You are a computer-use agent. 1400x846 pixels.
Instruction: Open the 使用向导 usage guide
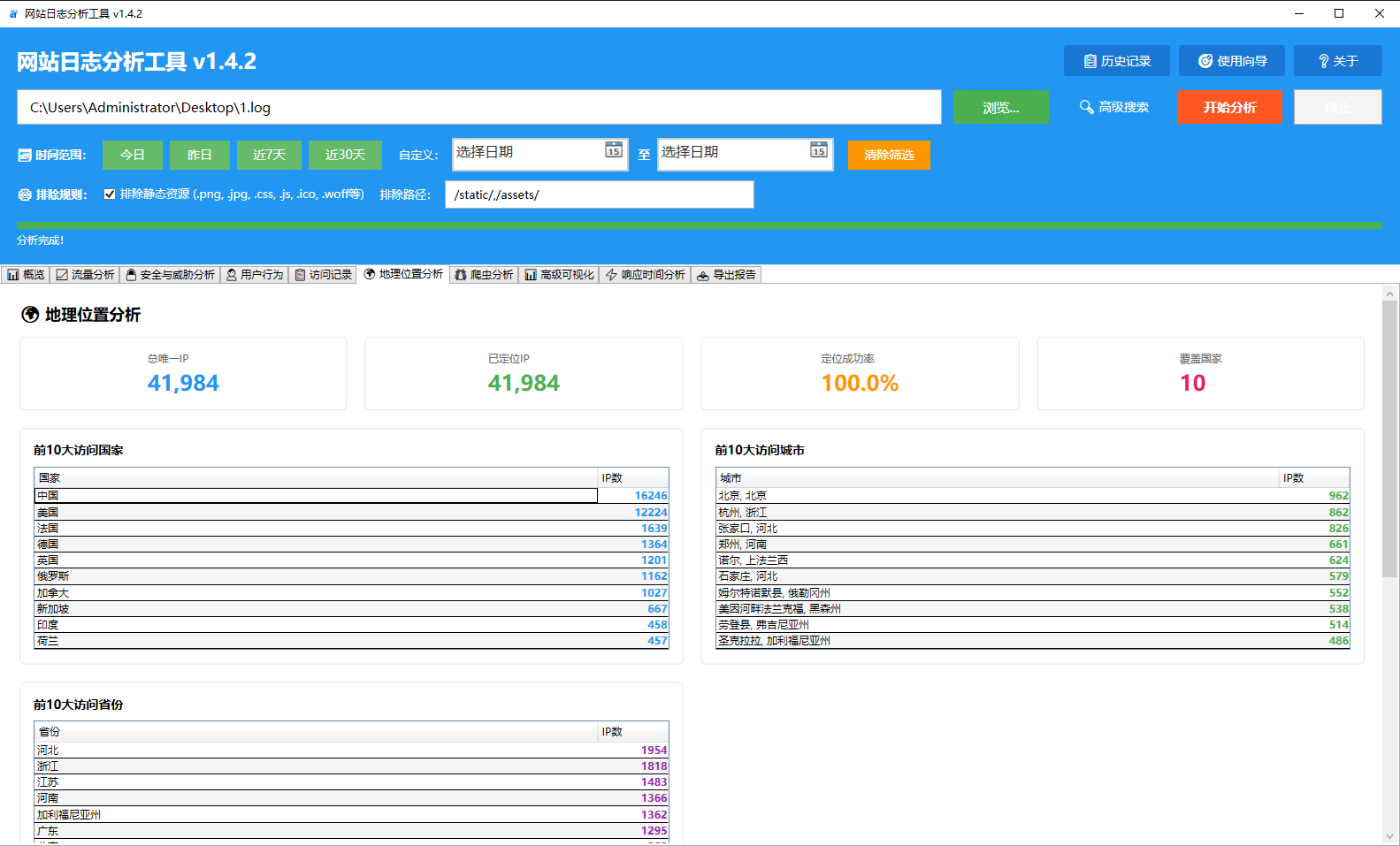(x=1231, y=61)
